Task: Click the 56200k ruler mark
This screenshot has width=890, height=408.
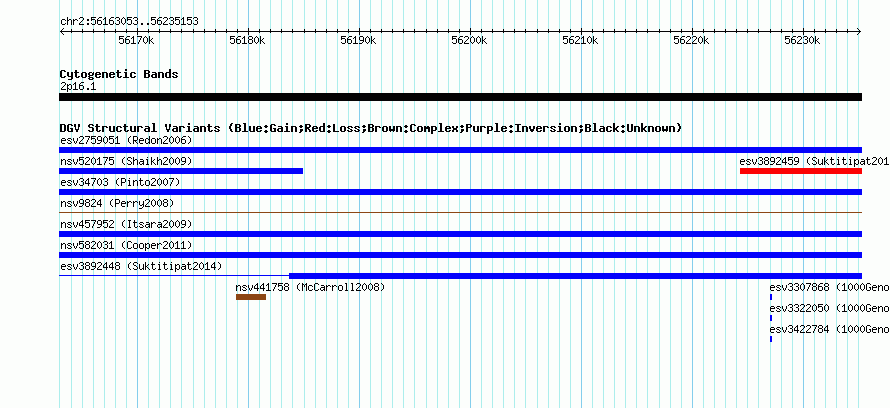Action: tap(469, 40)
